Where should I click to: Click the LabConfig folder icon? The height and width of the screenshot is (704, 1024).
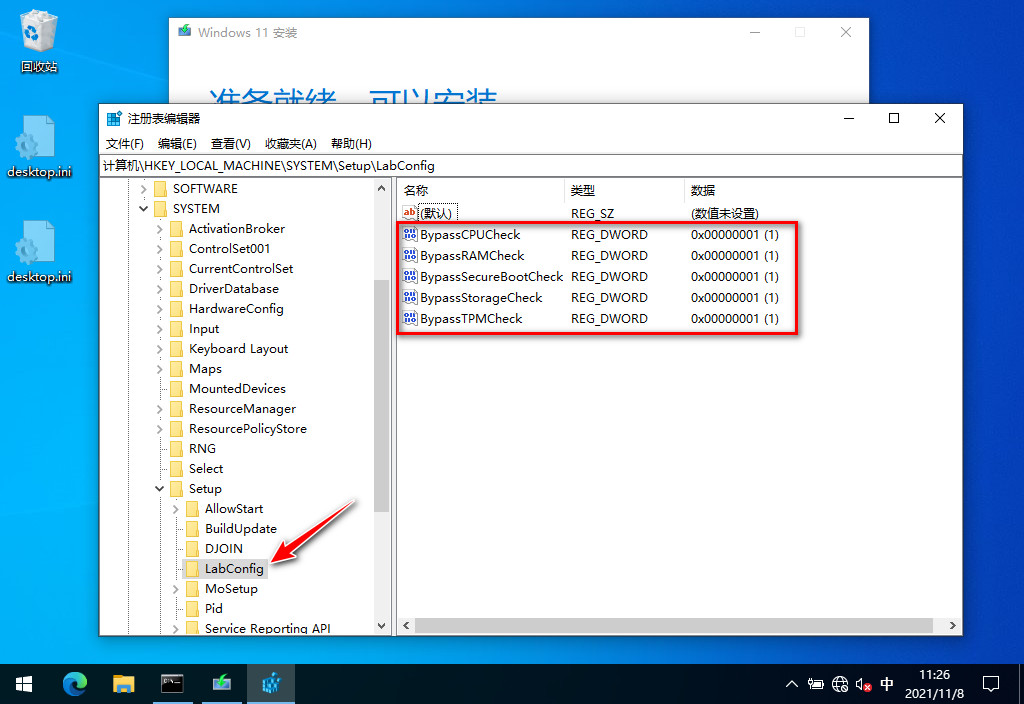[x=193, y=569]
